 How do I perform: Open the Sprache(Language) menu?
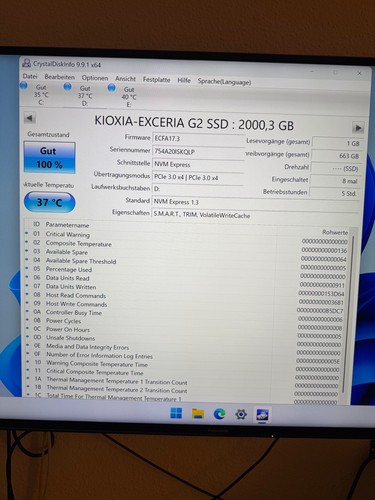[224, 81]
